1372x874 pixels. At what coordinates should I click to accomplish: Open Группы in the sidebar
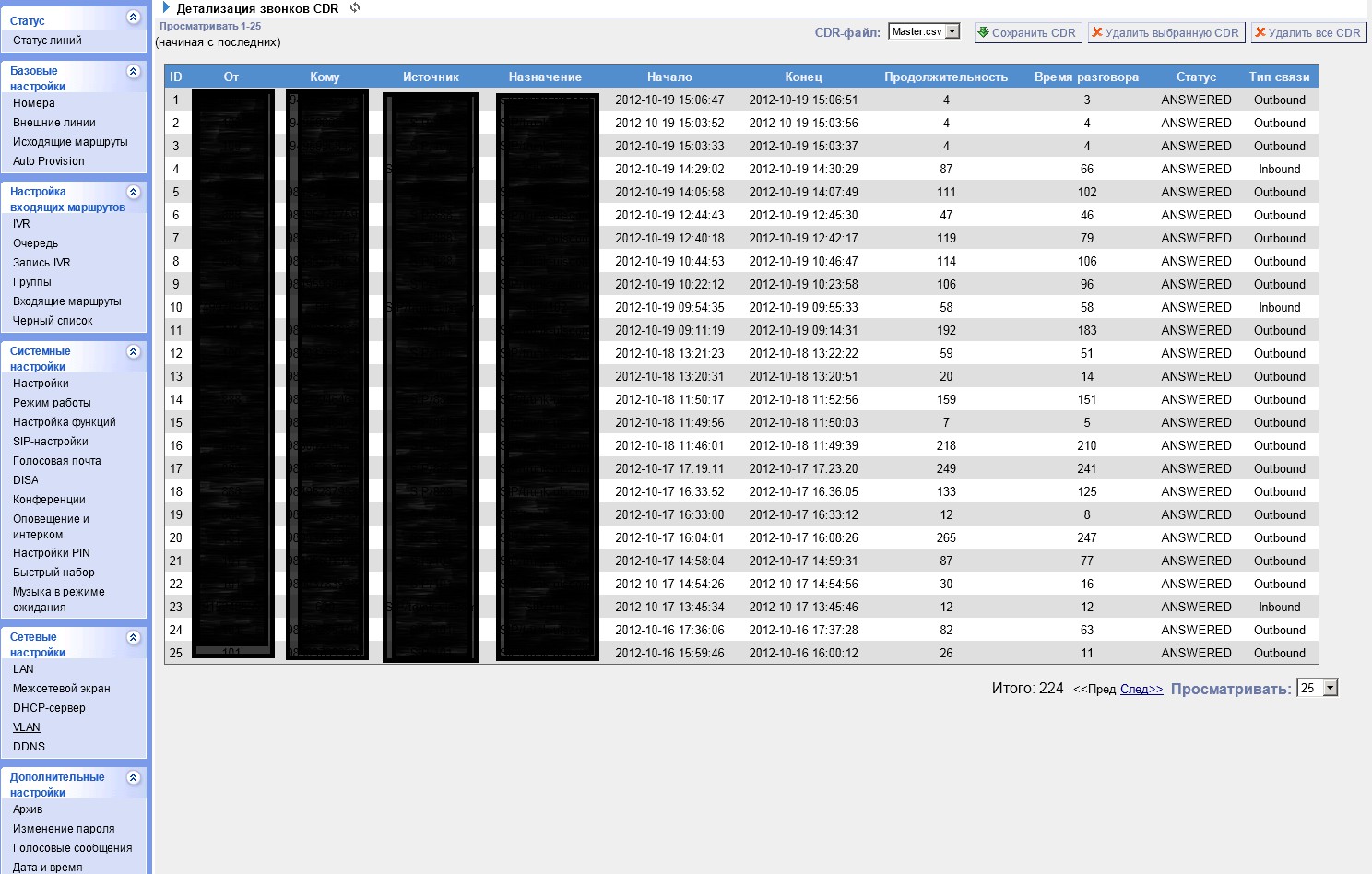click(32, 282)
